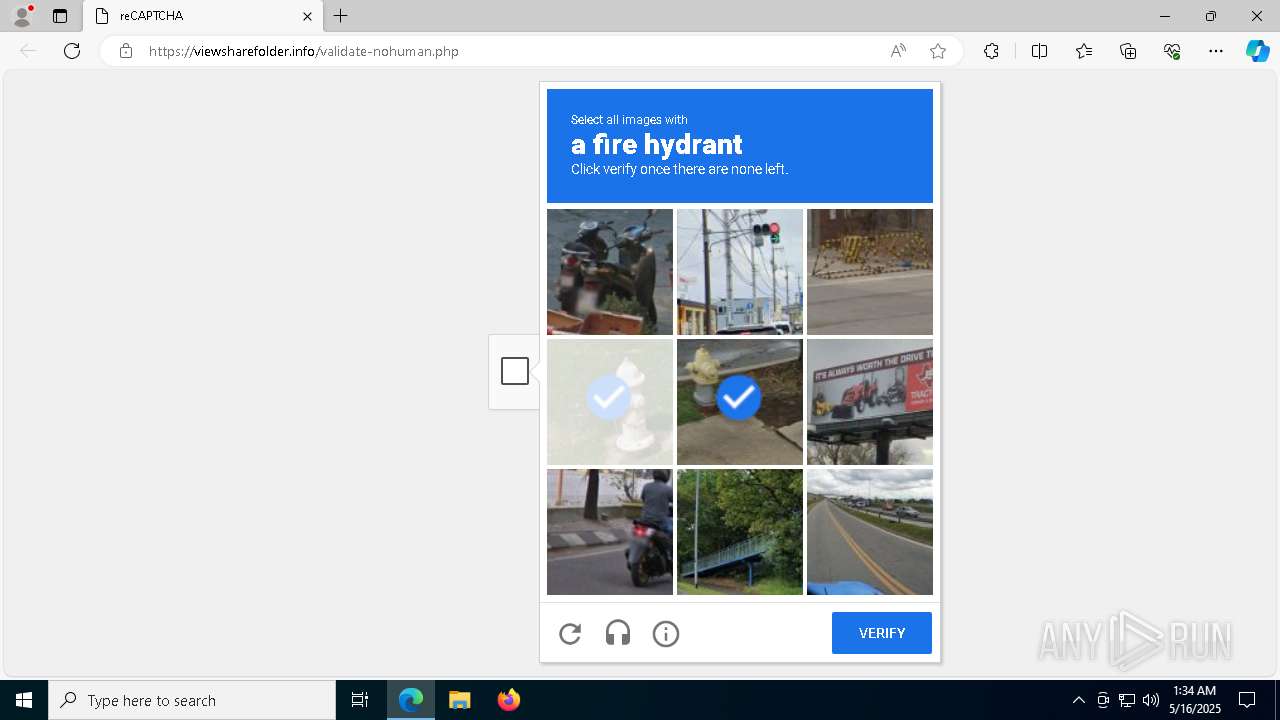The width and height of the screenshot is (1280, 720).
Task: Click the Edge taskbar icon
Action: click(x=411, y=700)
